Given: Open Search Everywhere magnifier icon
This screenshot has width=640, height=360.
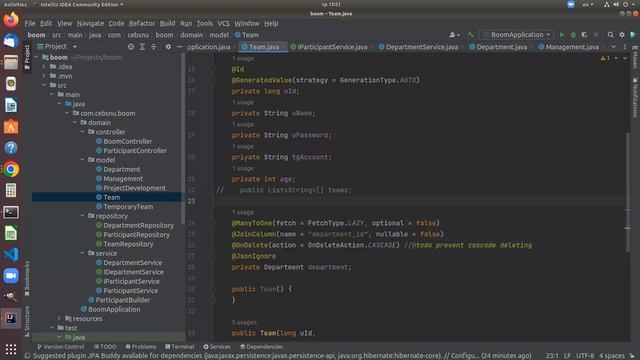Looking at the screenshot, I should pos(610,35).
